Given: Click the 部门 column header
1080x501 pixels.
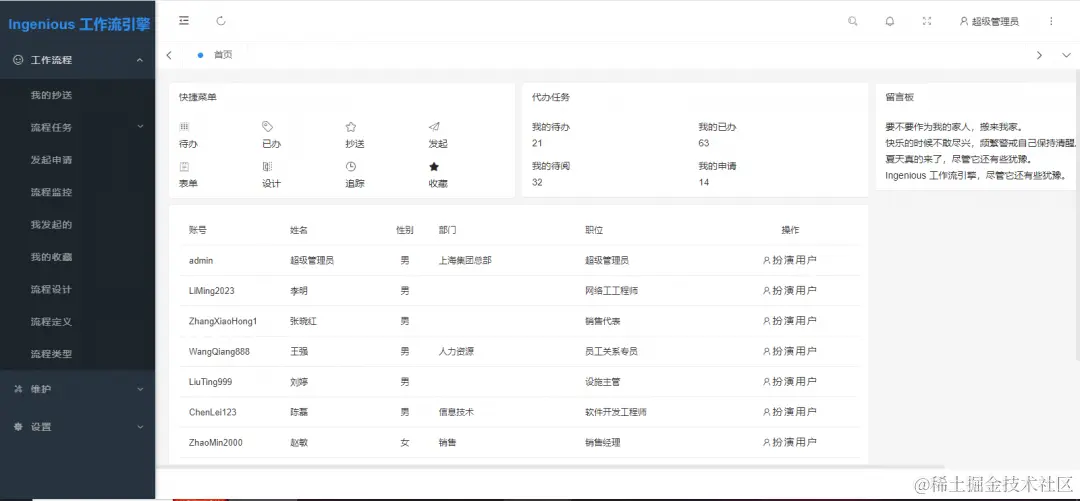Looking at the screenshot, I should (448, 230).
